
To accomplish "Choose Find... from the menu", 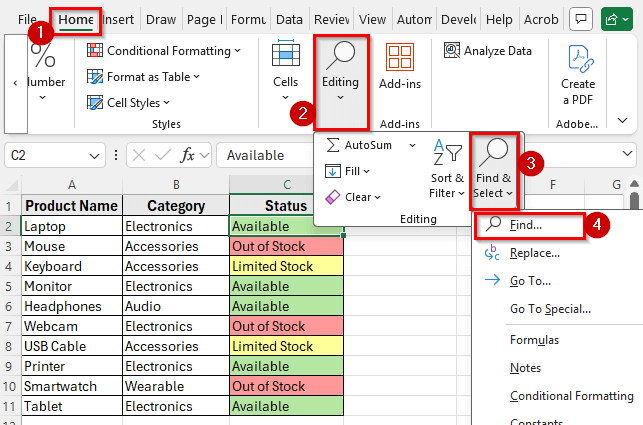I will point(529,225).
